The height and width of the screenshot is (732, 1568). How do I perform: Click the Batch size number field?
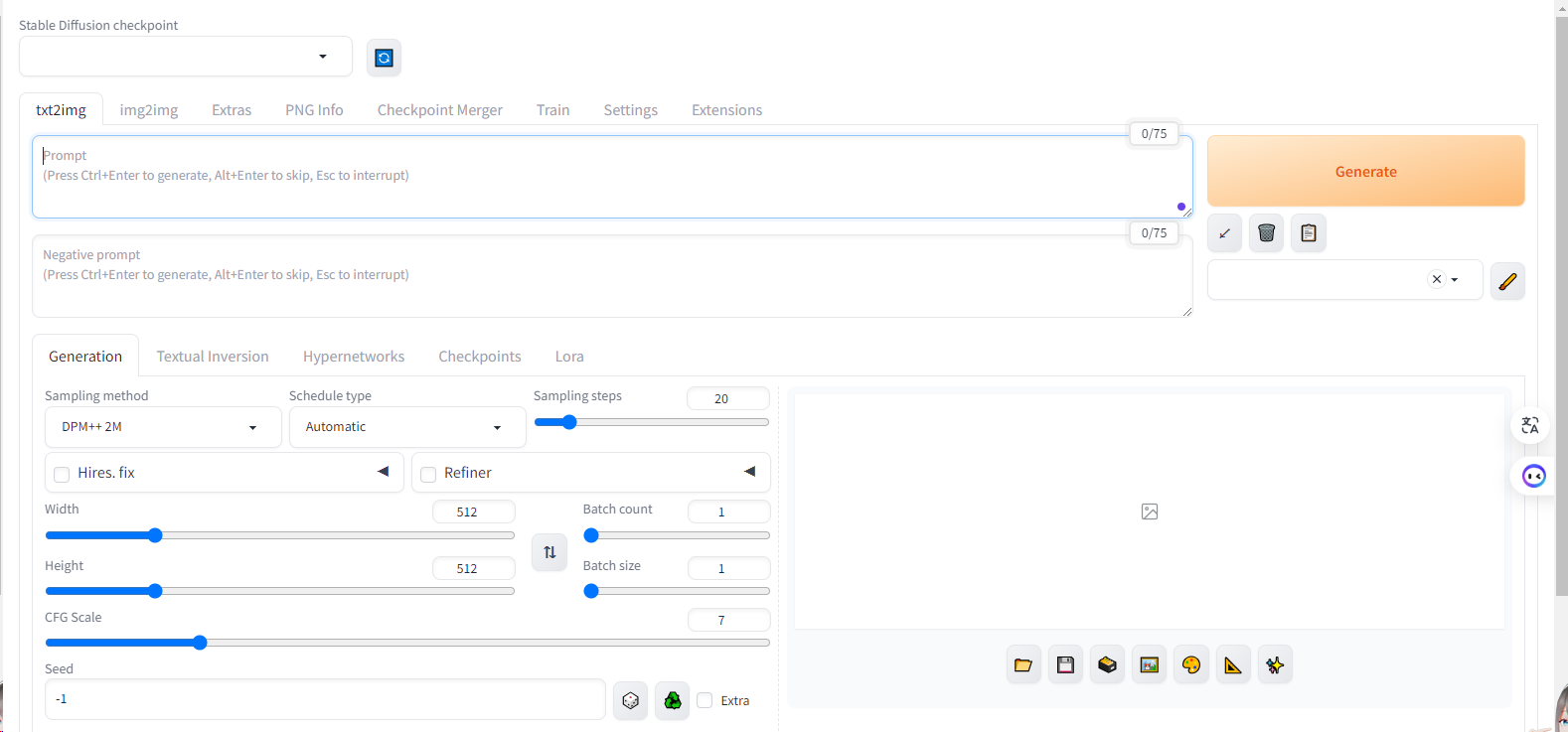(x=728, y=568)
